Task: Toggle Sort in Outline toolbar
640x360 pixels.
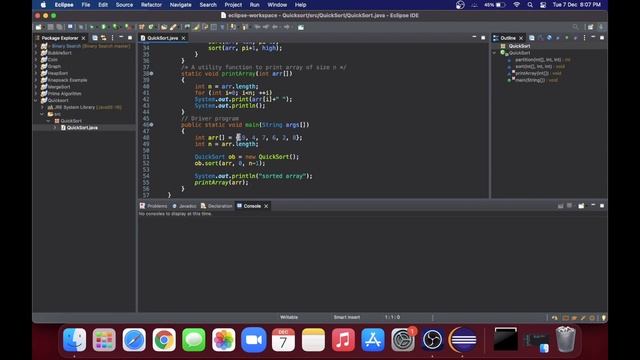Action: (540, 38)
